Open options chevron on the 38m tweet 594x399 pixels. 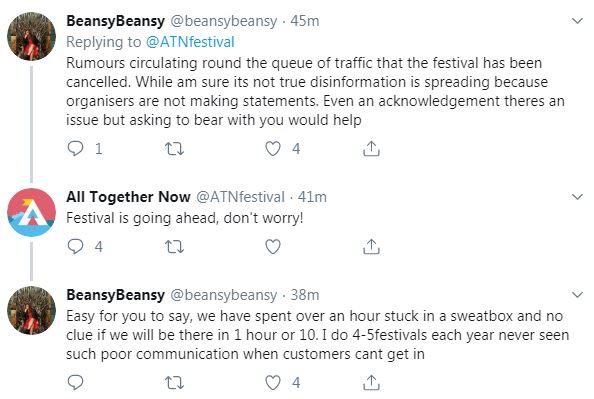pyautogui.click(x=577, y=294)
